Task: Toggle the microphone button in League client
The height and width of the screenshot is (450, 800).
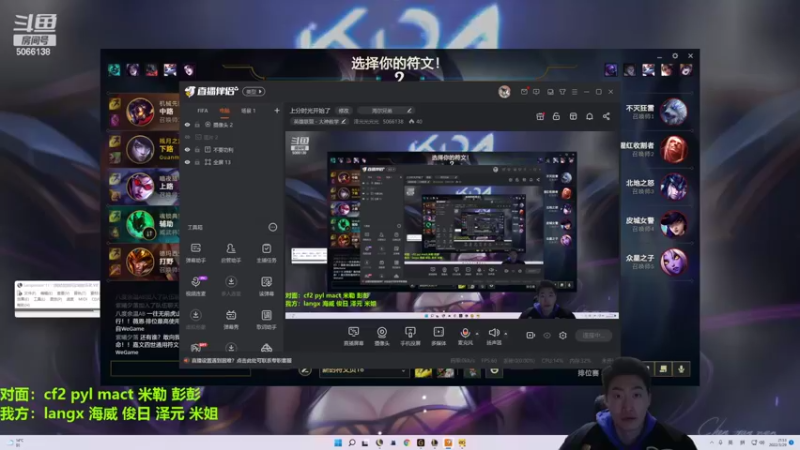Action: pos(681,369)
